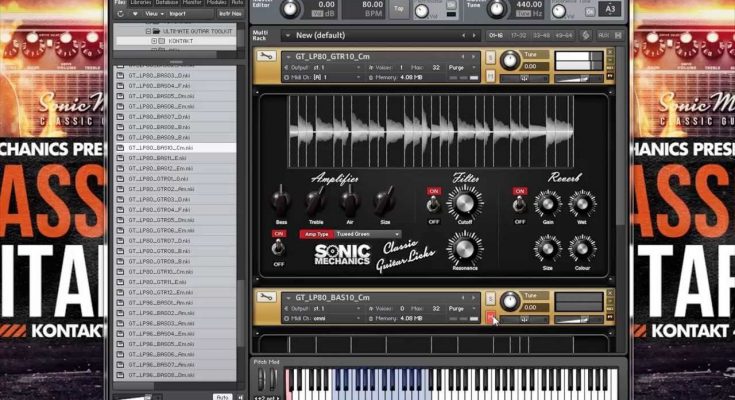Open the Amp Type Tweed Green dropdown
Image resolution: width=735 pixels, height=400 pixels.
pos(365,233)
